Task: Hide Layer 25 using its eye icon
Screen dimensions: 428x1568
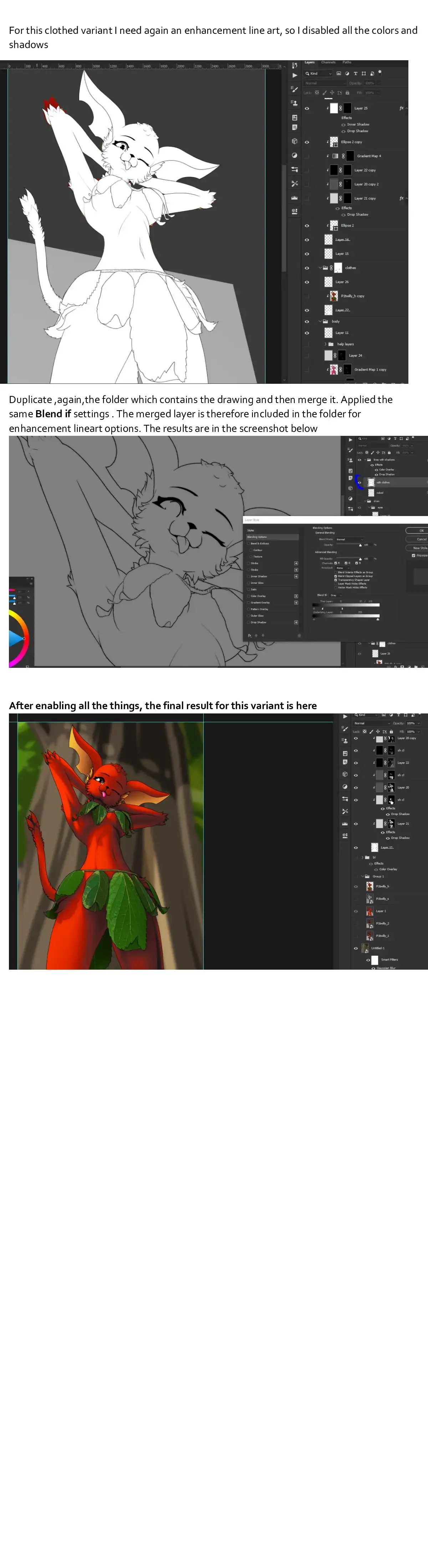Action: pos(307,108)
